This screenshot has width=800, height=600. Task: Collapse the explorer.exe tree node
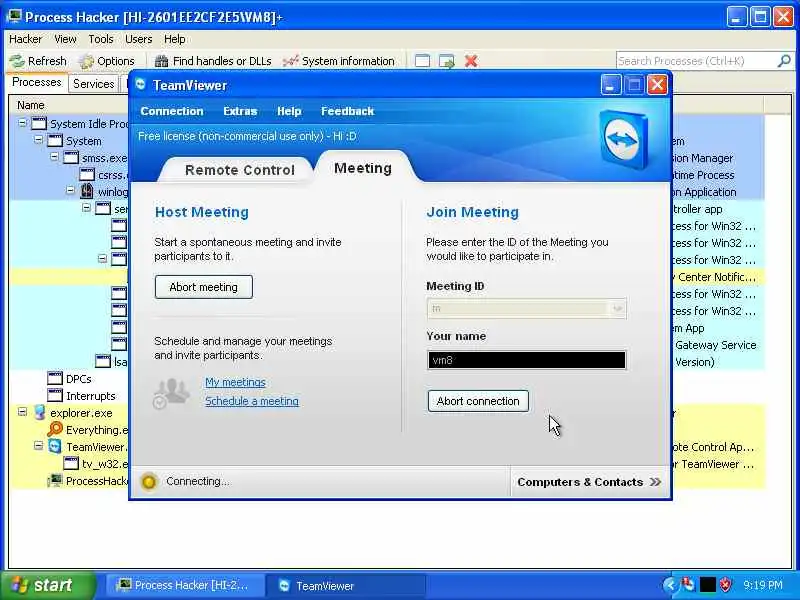pos(22,411)
